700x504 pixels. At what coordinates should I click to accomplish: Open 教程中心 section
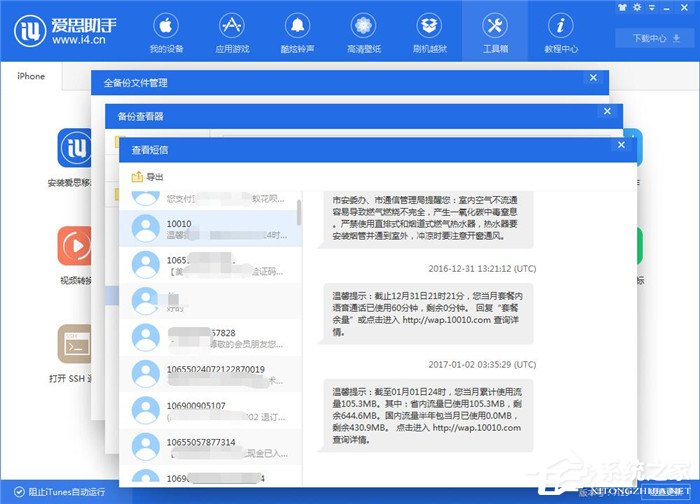click(x=561, y=33)
